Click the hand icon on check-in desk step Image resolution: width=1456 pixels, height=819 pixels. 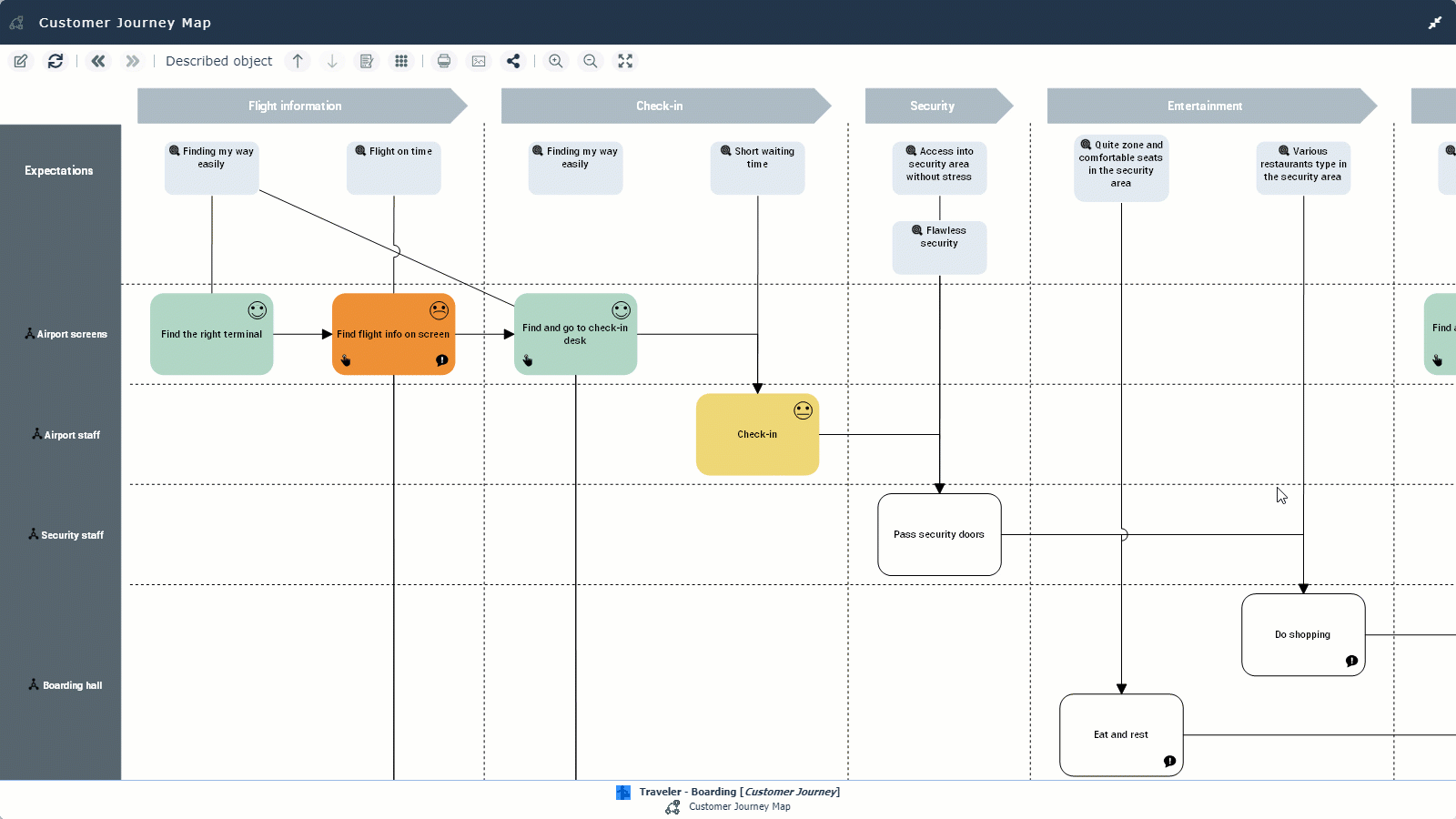(x=528, y=360)
